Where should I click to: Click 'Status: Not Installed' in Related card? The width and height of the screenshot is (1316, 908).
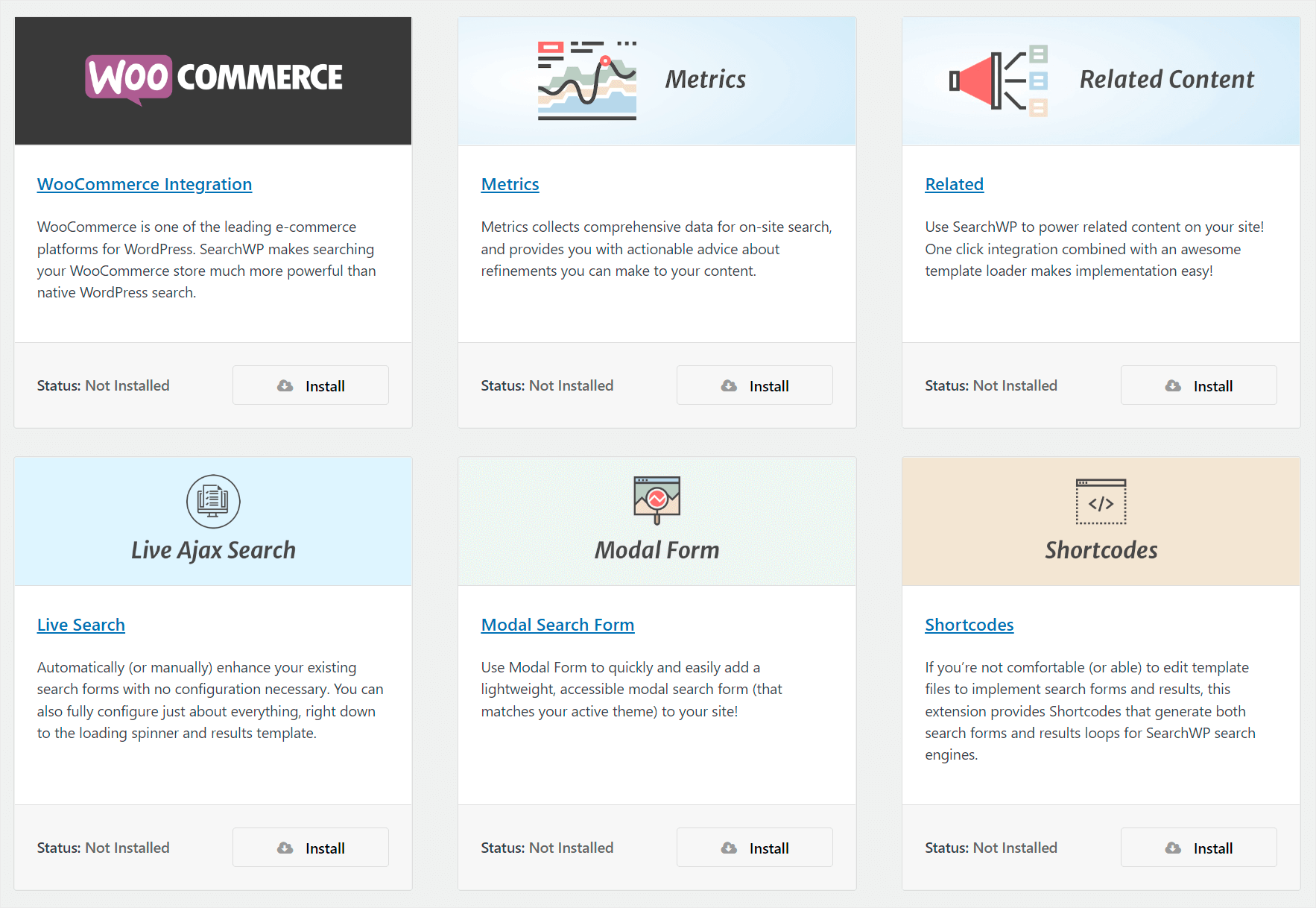(991, 385)
